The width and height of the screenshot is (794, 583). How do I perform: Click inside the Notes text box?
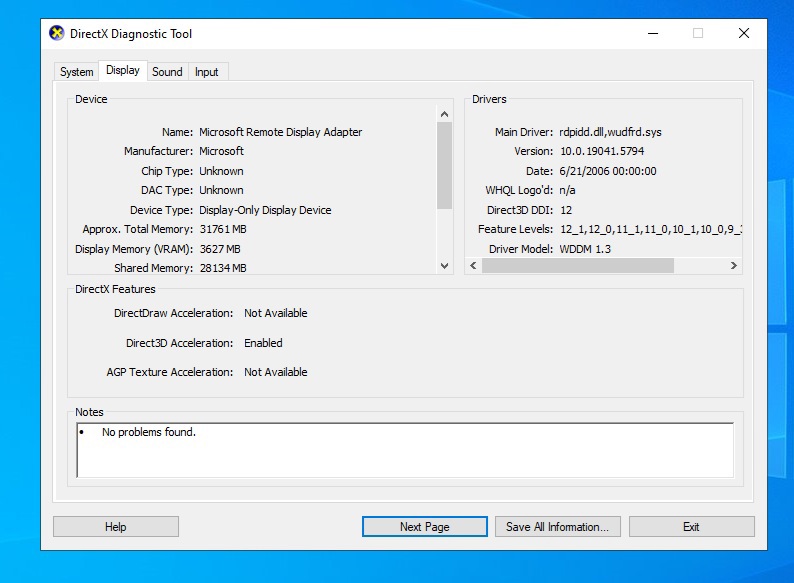click(405, 450)
